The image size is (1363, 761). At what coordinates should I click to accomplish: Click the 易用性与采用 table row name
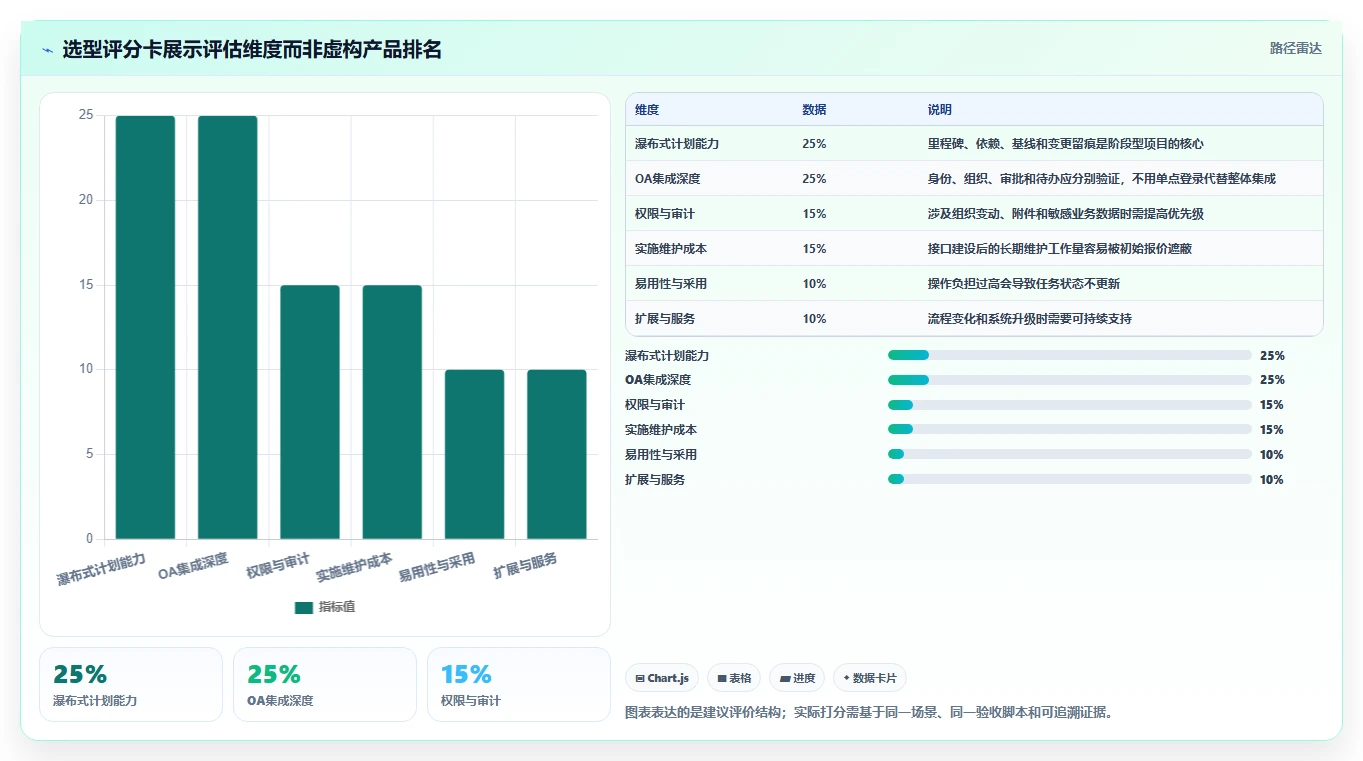coord(671,284)
